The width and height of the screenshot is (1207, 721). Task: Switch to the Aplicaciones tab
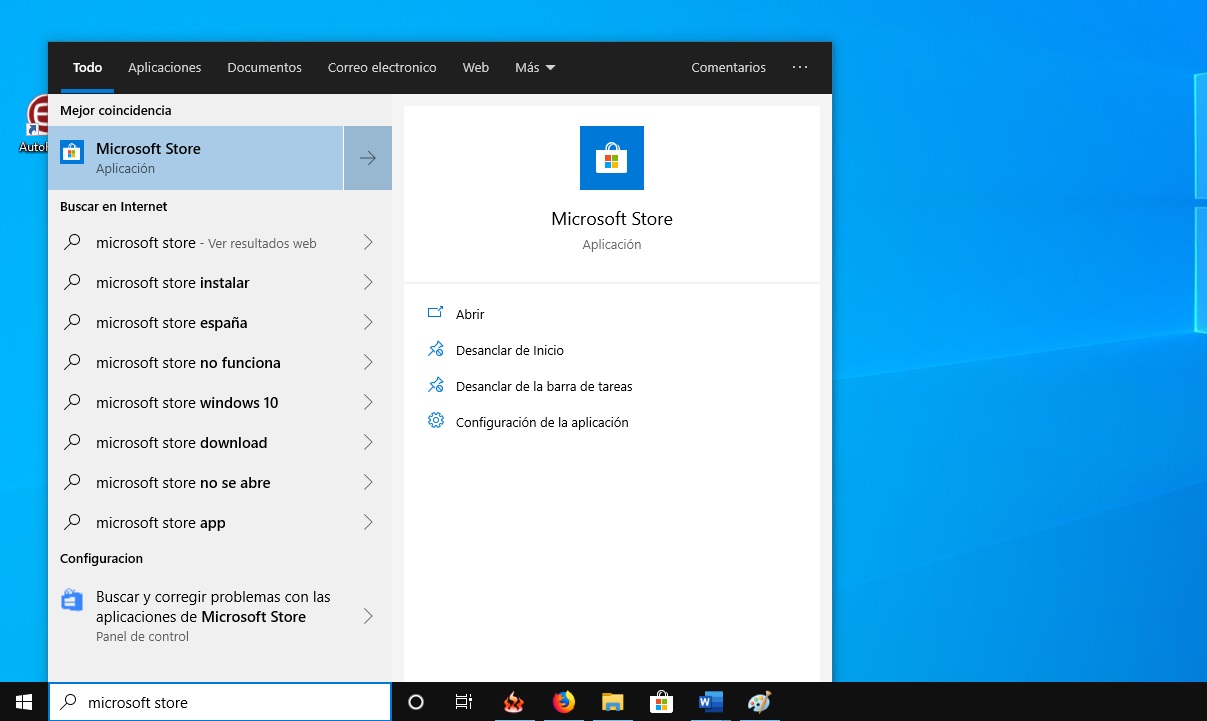[164, 68]
